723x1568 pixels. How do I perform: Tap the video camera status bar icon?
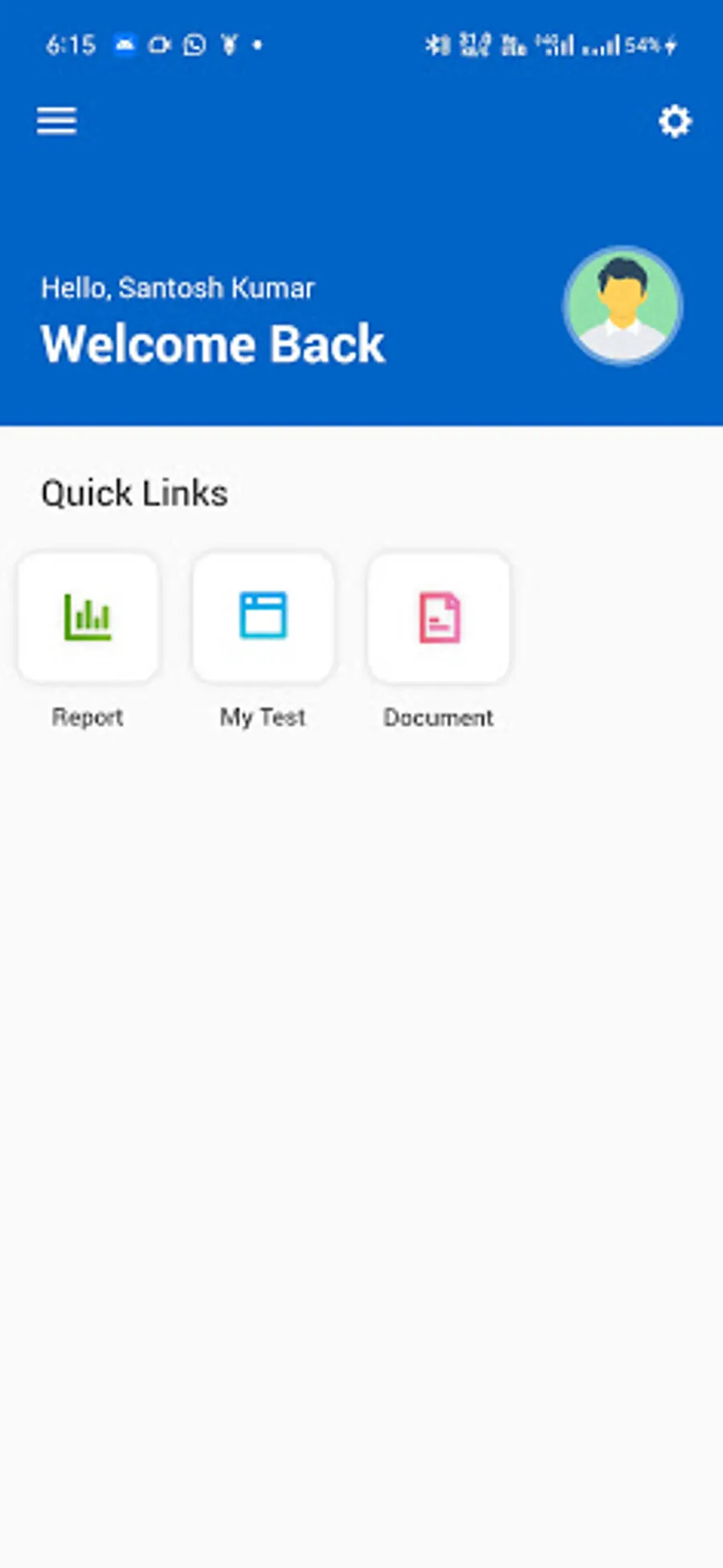click(159, 45)
